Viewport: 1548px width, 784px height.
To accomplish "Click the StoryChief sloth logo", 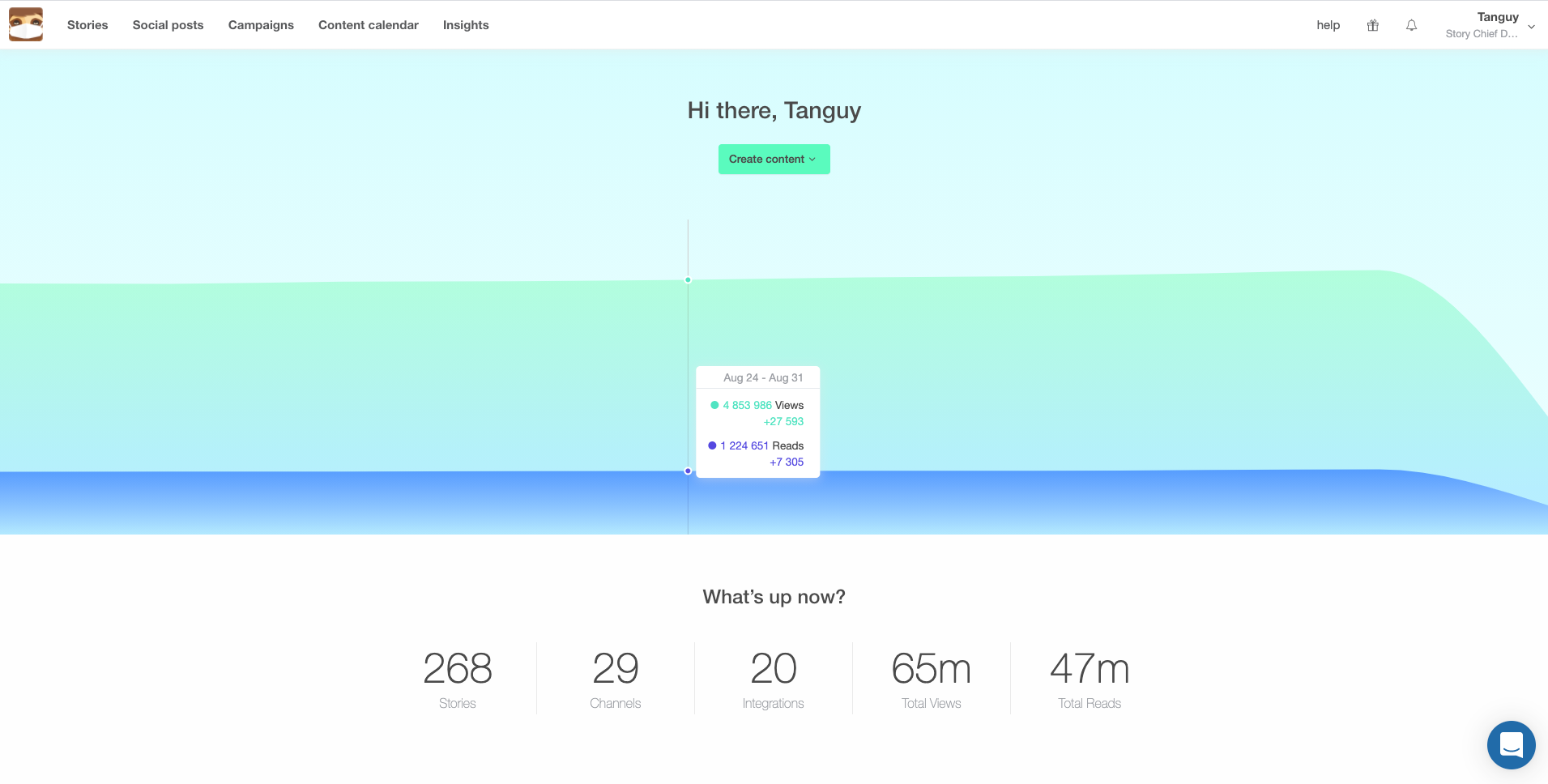I will pyautogui.click(x=25, y=23).
